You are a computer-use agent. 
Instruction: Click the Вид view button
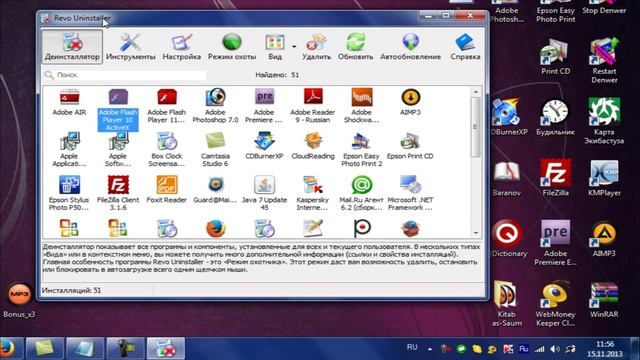pos(275,47)
